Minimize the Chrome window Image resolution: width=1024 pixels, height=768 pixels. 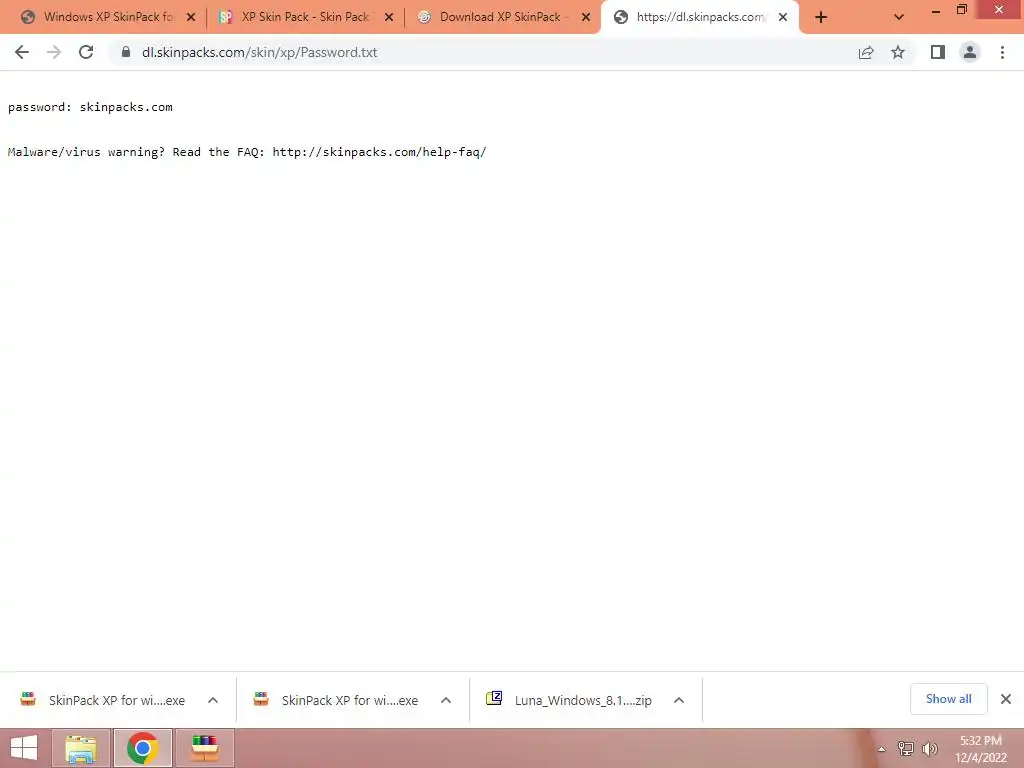coord(935,10)
